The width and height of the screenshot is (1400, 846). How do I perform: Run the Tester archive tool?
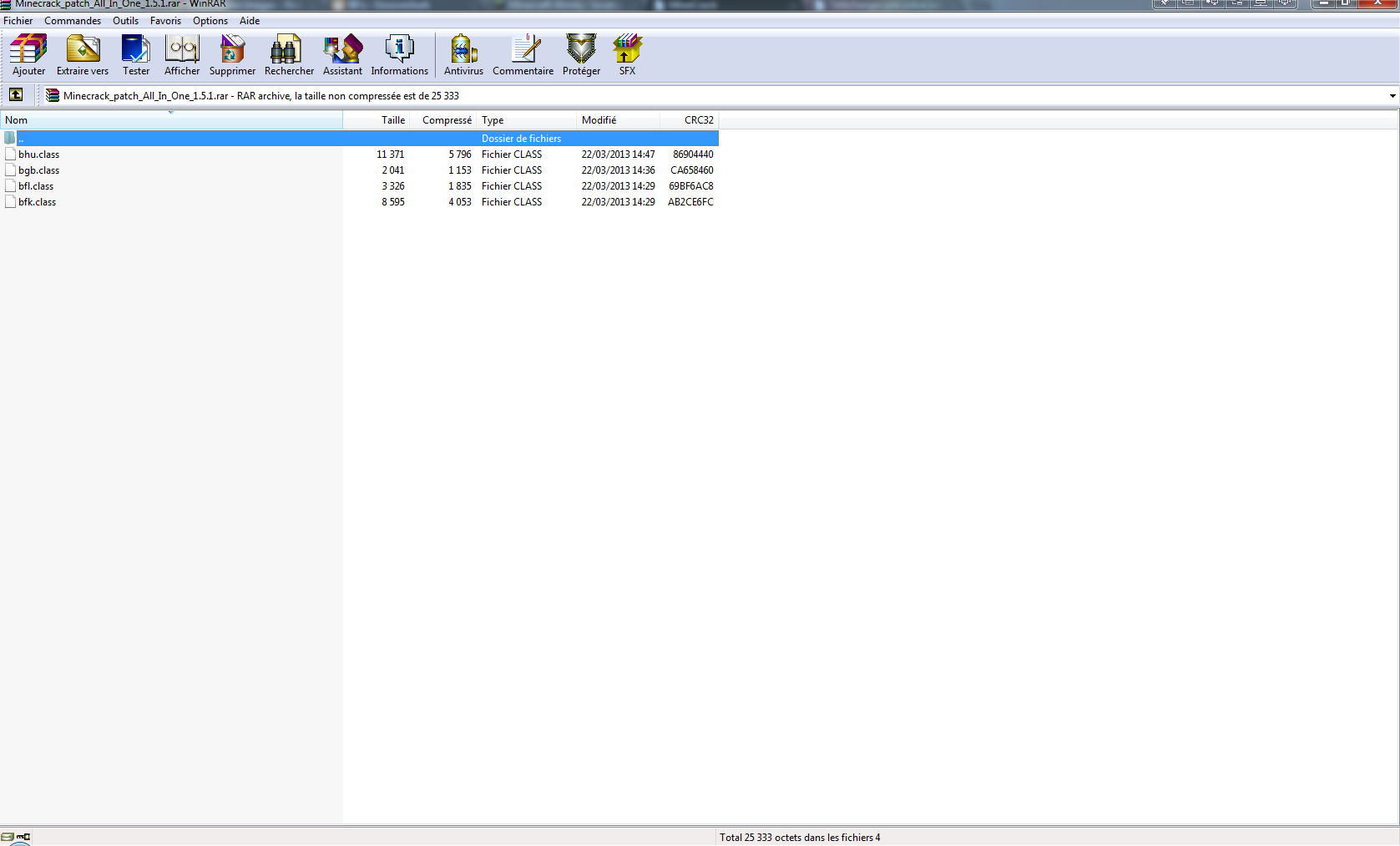click(136, 54)
